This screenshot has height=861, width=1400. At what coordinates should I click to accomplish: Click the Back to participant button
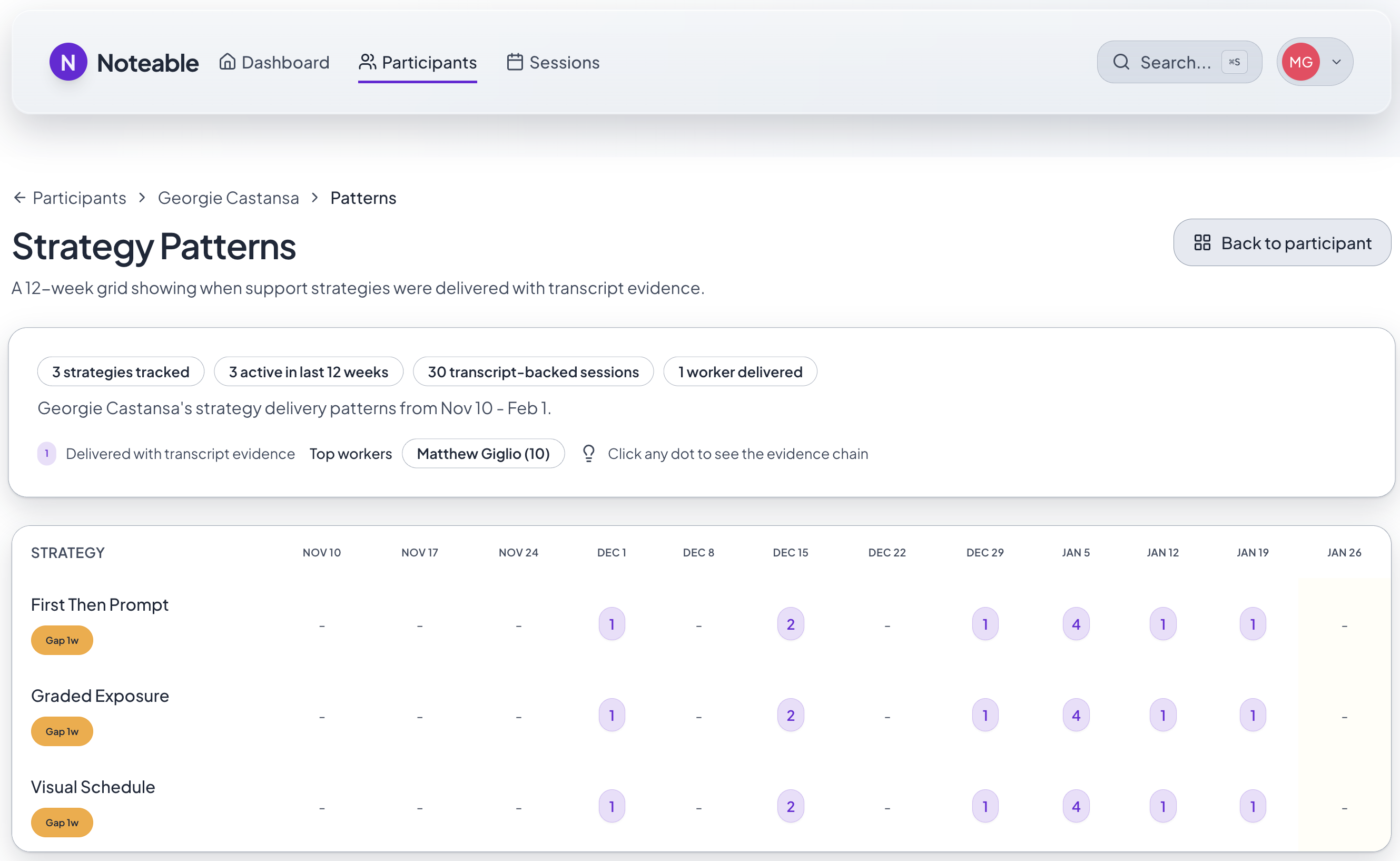[x=1281, y=242]
